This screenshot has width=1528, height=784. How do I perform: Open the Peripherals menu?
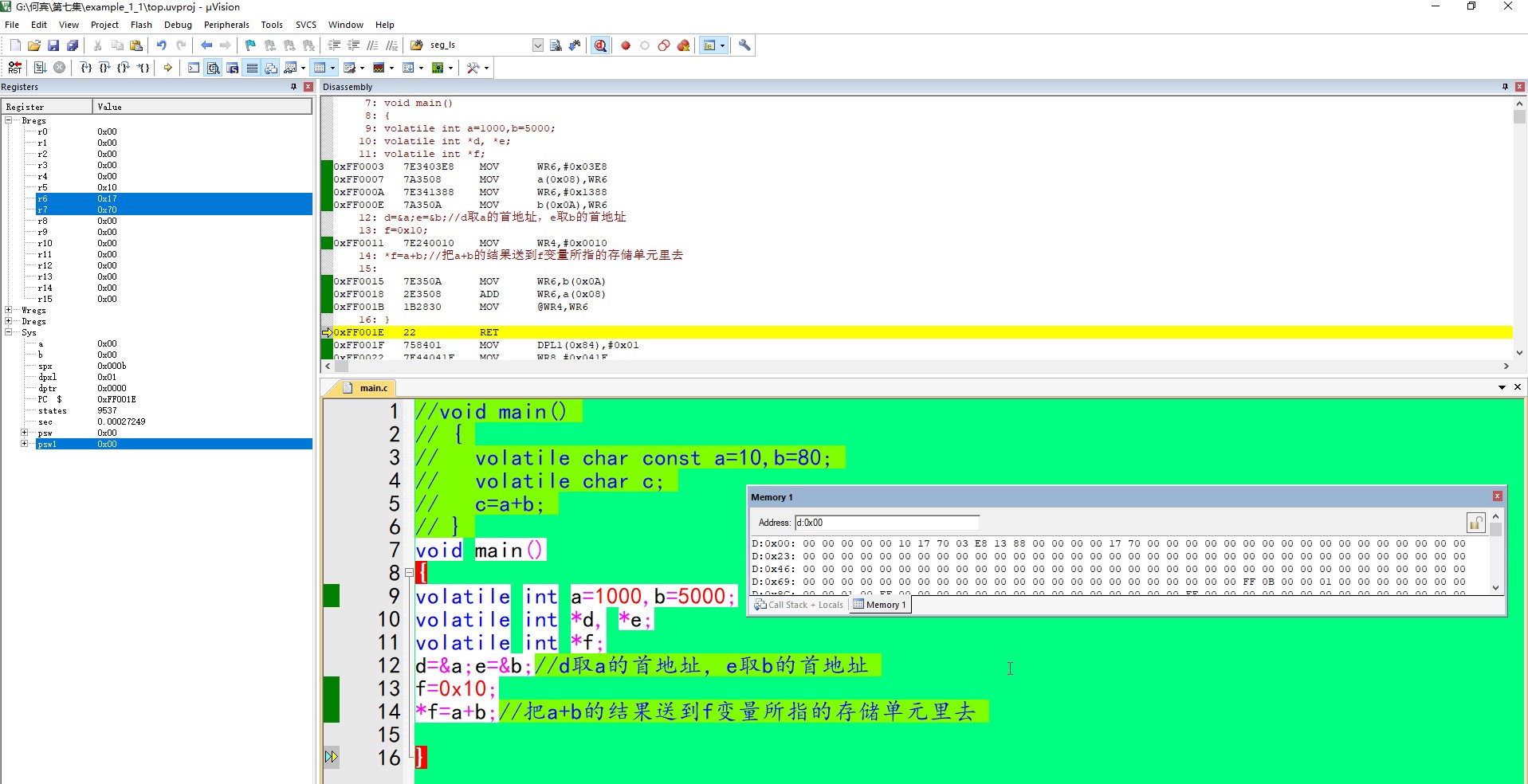[x=226, y=25]
